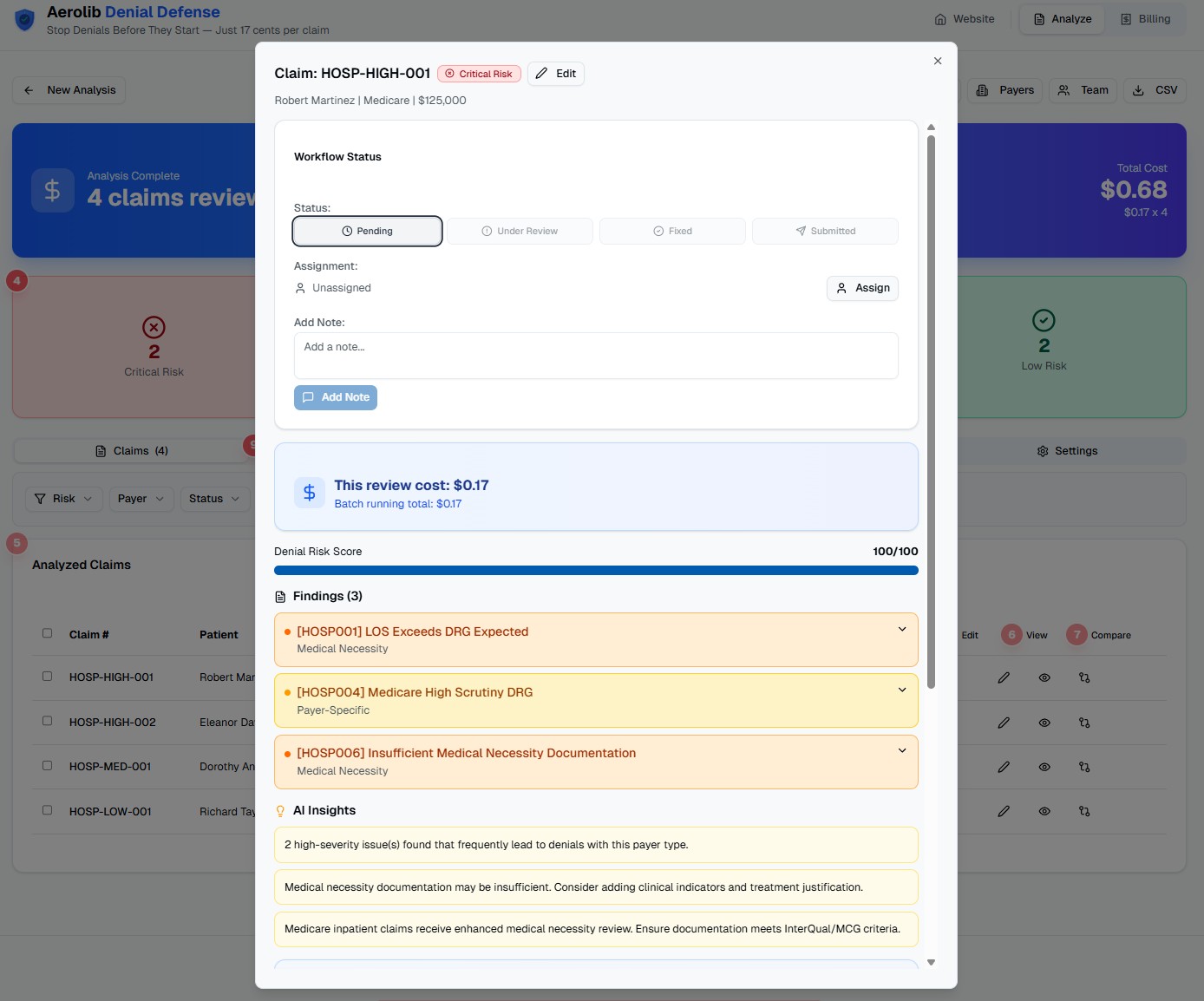This screenshot has width=1204, height=1001.
Task: Click the Assign button
Action: (862, 288)
